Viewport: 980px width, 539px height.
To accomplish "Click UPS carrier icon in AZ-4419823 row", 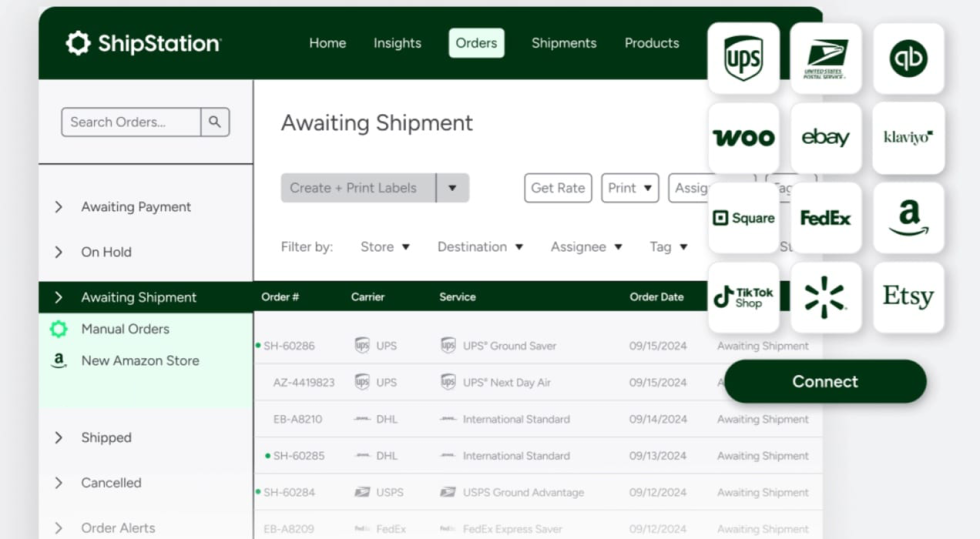I will point(362,382).
